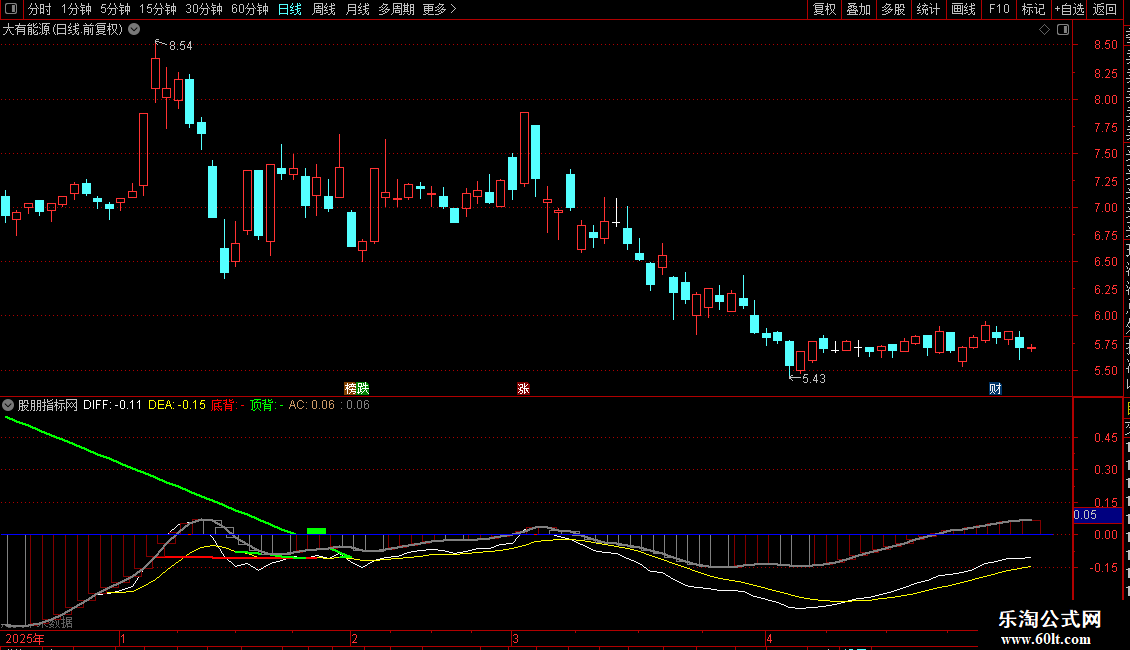This screenshot has height=650, width=1130.
Task: Switch to 周线 weekly chart
Action: pos(324,9)
